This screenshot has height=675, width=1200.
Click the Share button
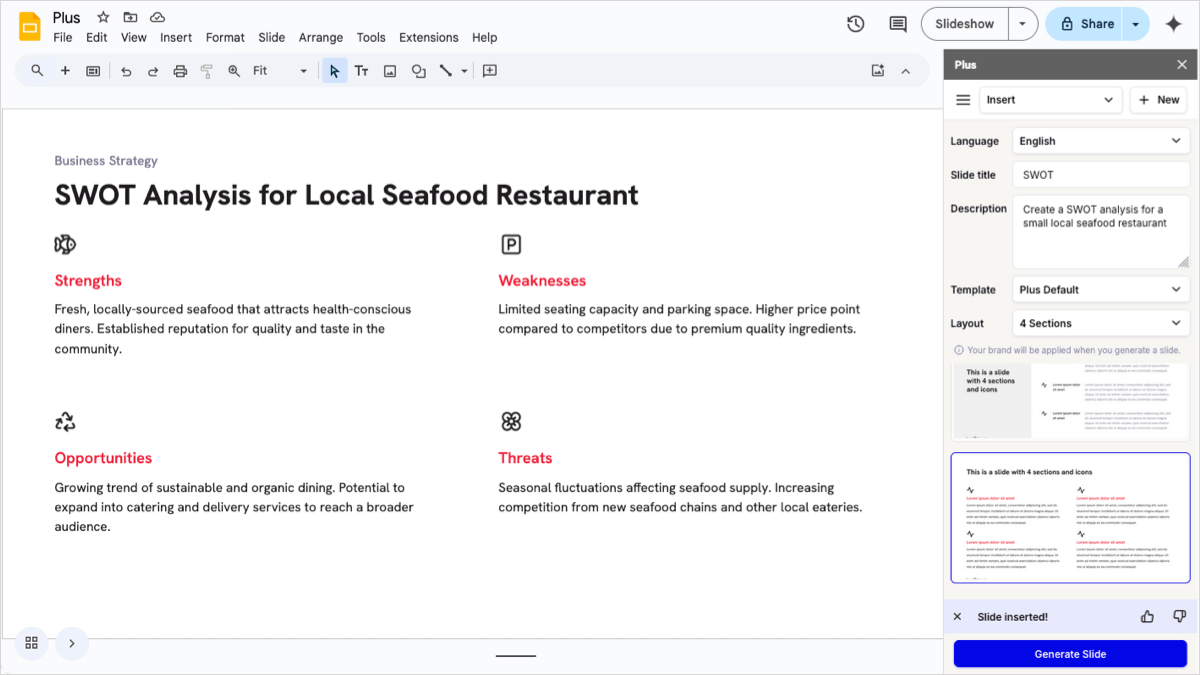[x=1086, y=24]
